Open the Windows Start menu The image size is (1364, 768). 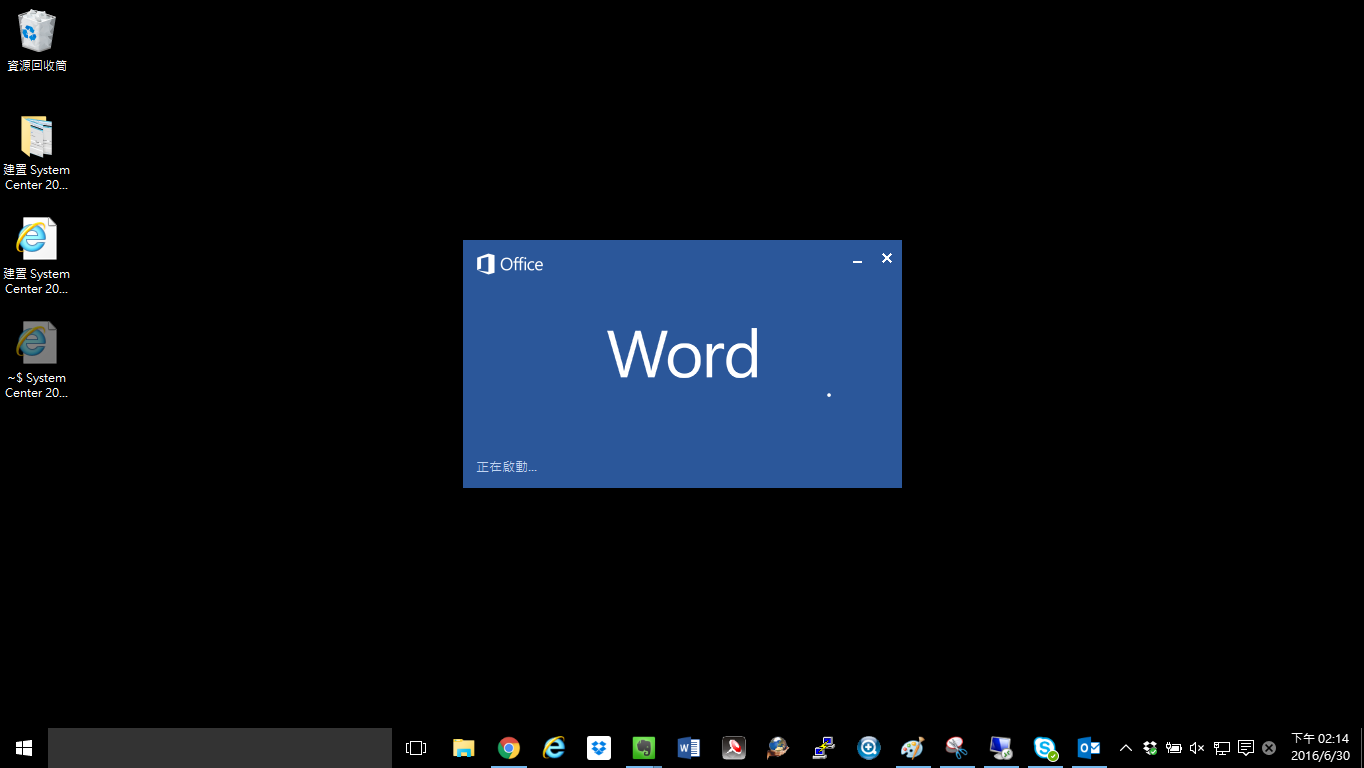[24, 748]
